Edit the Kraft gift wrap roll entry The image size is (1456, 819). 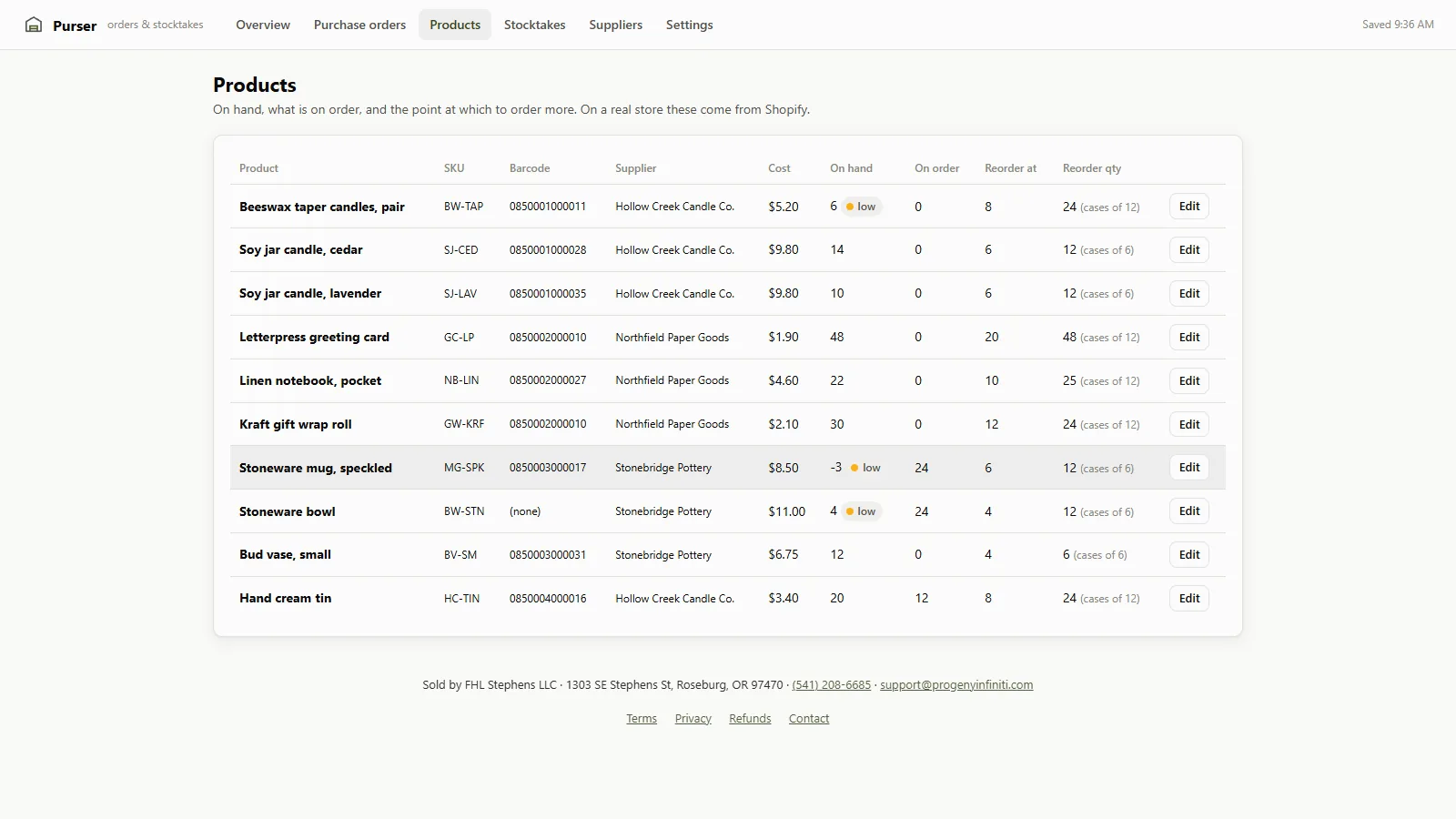(x=1189, y=425)
